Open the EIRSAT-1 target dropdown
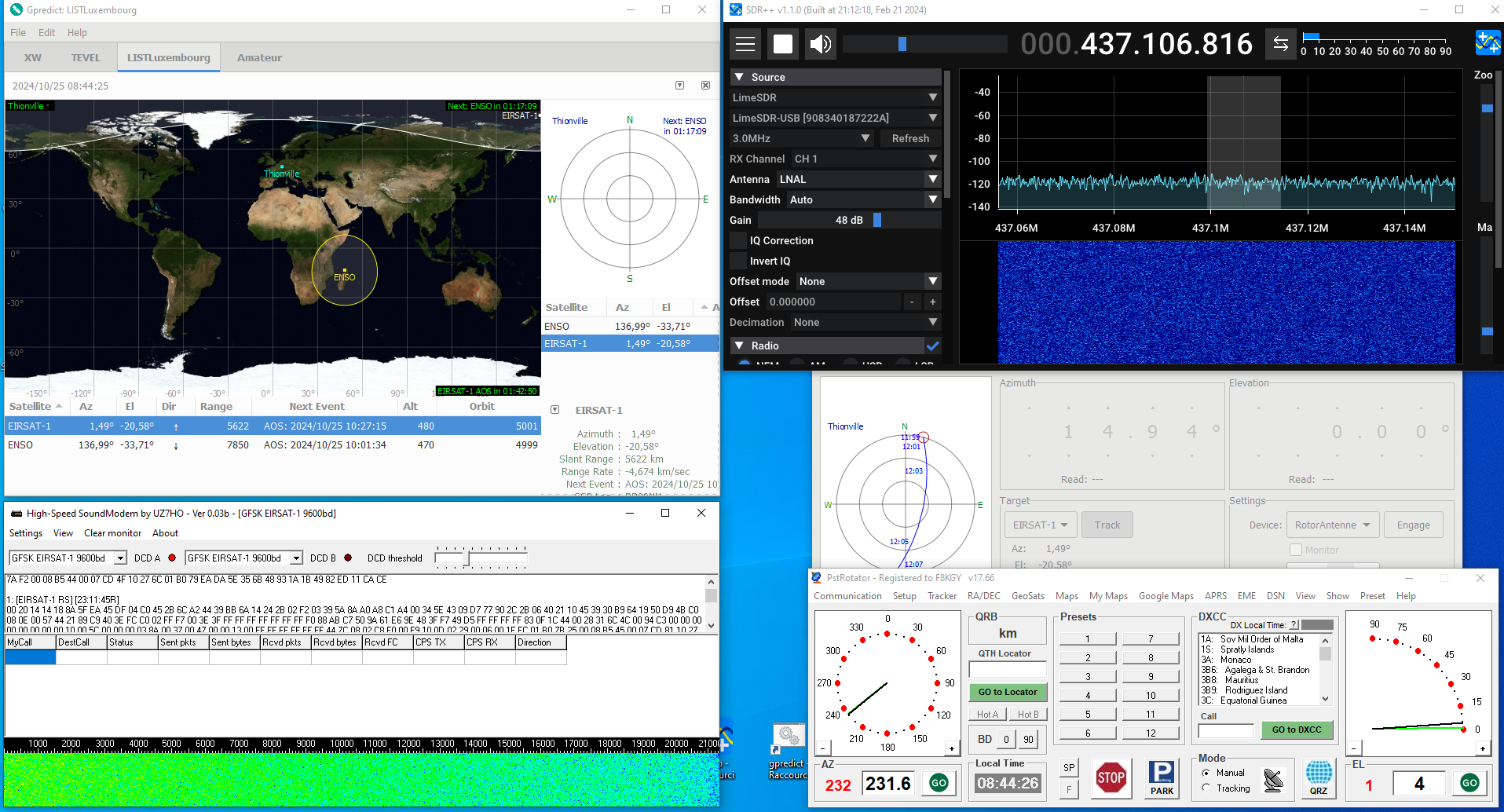The width and height of the screenshot is (1504, 812). (1040, 525)
